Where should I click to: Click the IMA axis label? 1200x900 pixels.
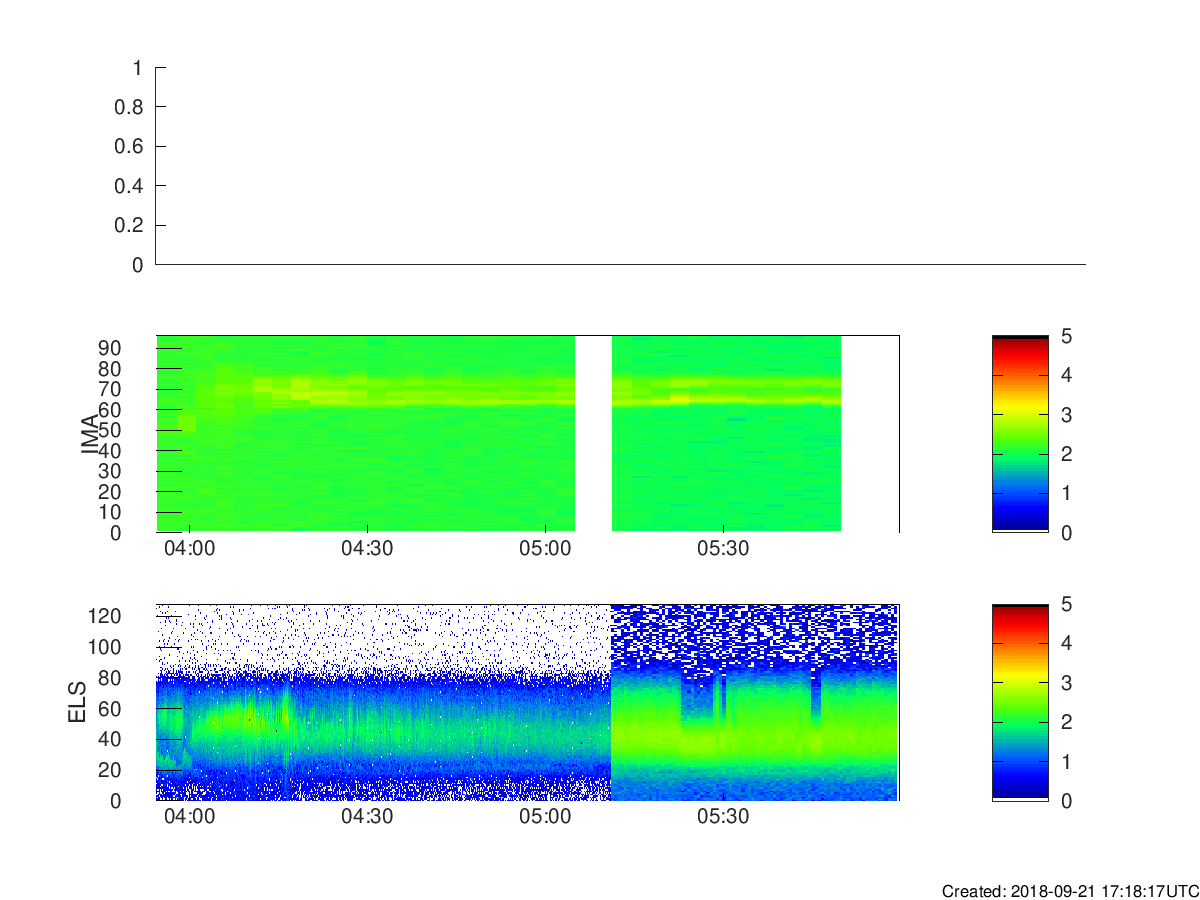[x=89, y=434]
